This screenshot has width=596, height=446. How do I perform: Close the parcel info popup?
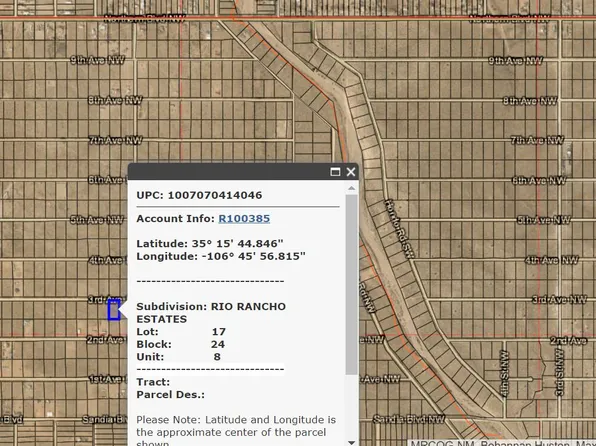[351, 172]
